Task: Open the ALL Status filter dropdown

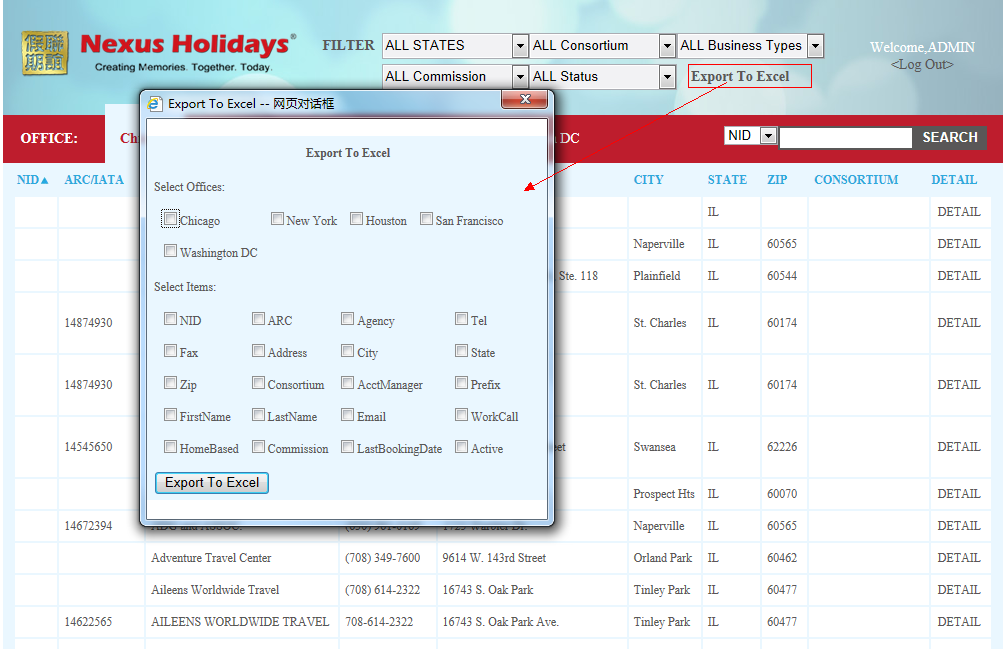Action: [x=603, y=76]
